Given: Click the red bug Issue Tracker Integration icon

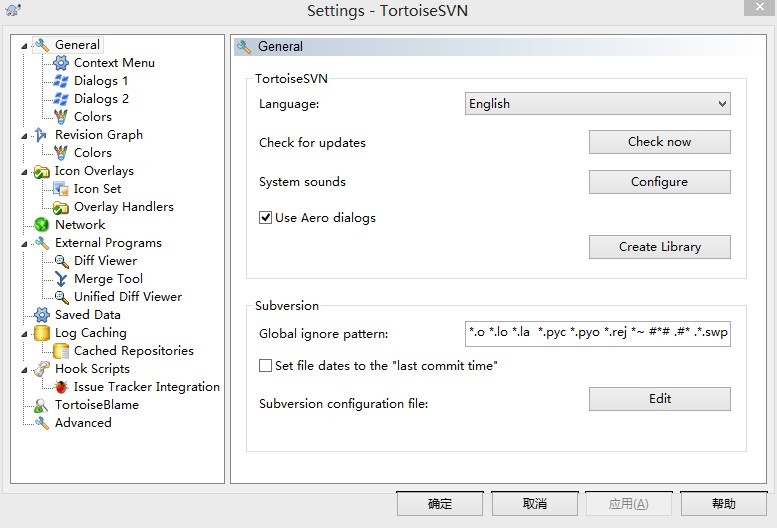Looking at the screenshot, I should 61,387.
